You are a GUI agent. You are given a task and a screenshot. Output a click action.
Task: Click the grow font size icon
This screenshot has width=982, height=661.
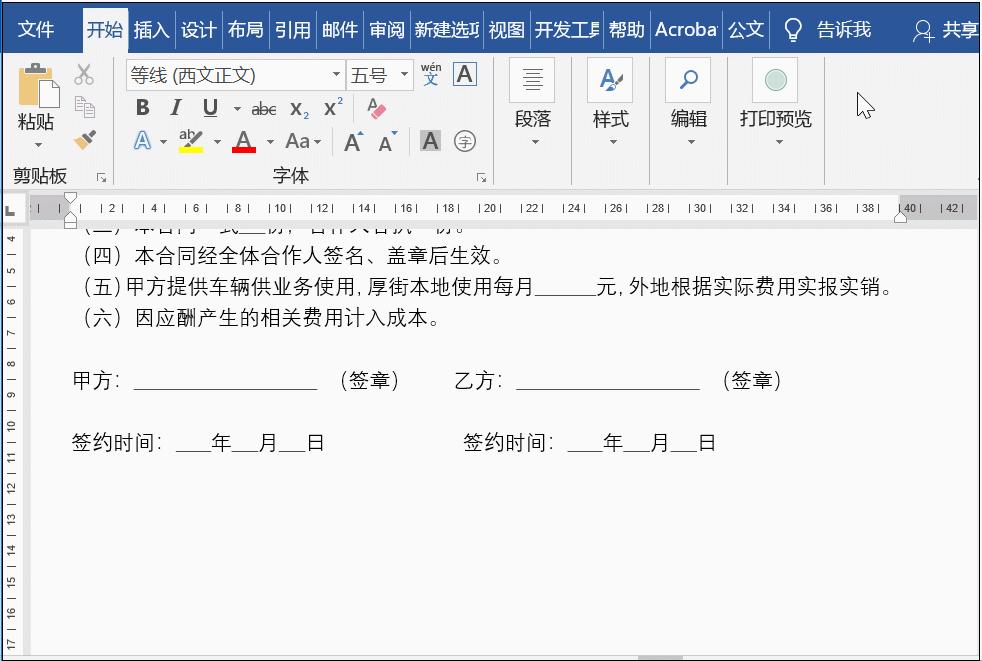click(x=354, y=141)
